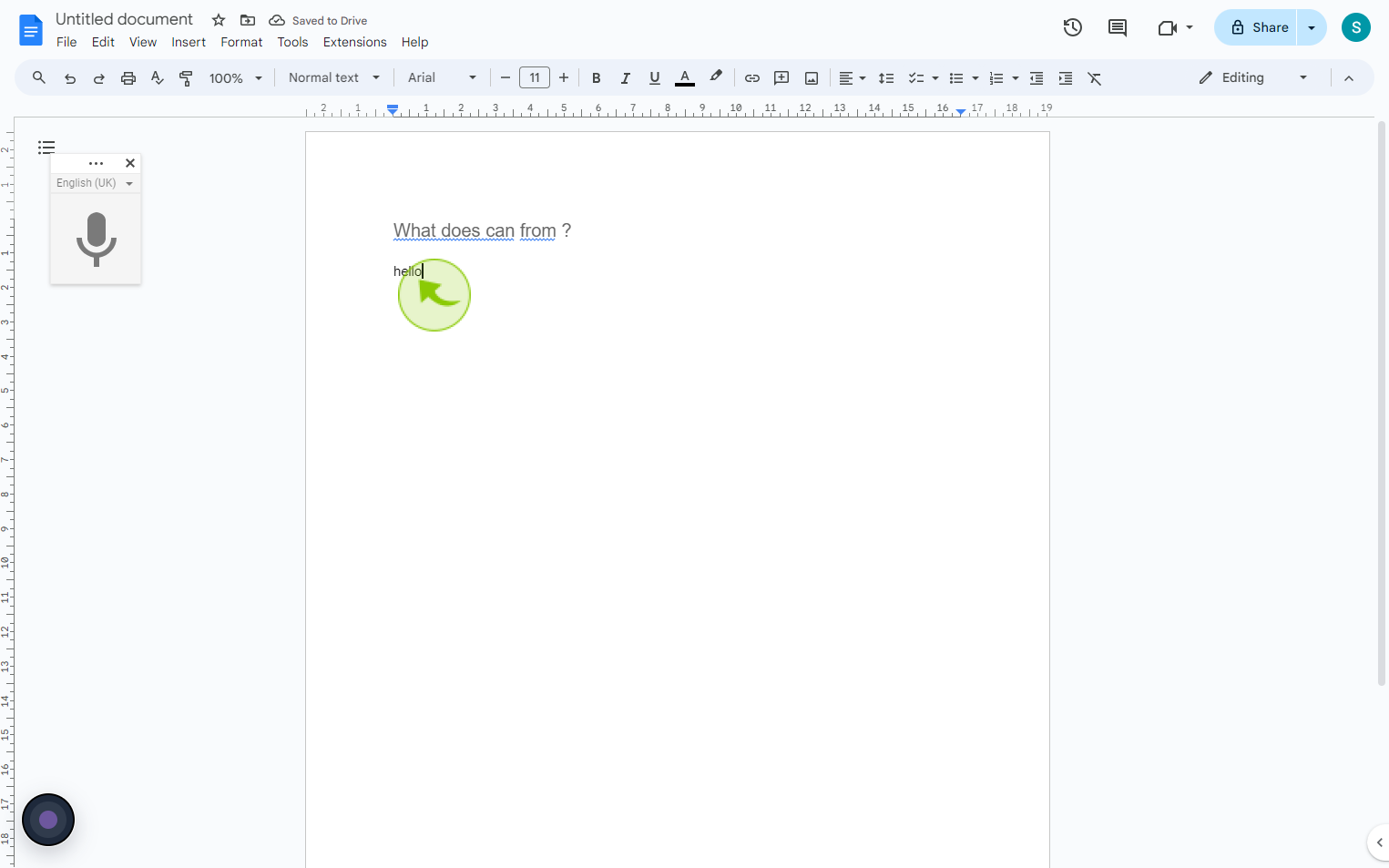The image size is (1389, 868).
Task: Click the bulleted list icon
Action: [x=956, y=78]
